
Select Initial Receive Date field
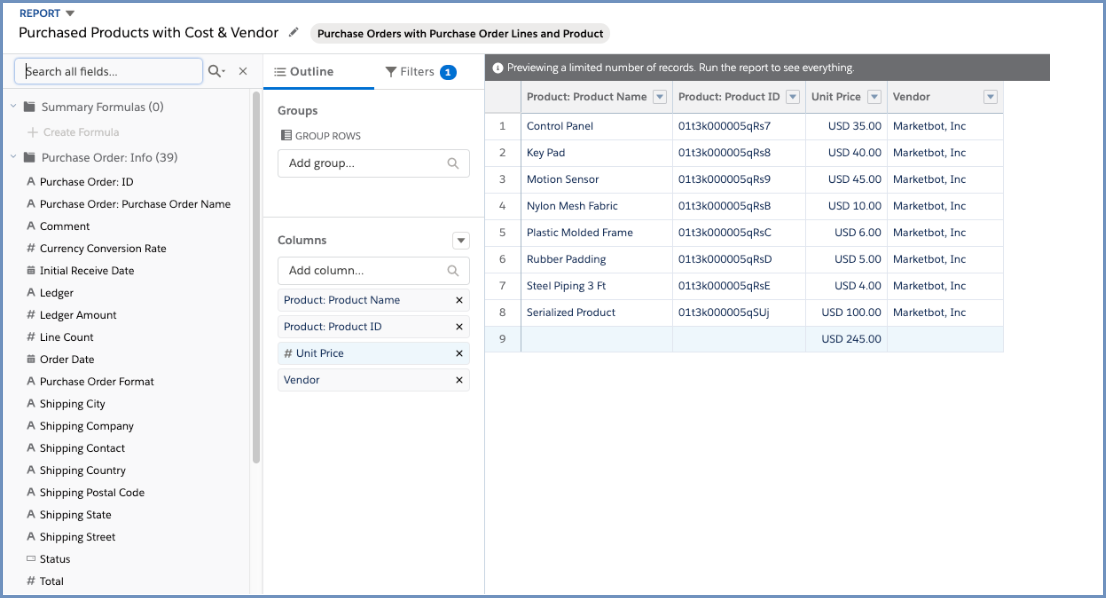tap(87, 271)
